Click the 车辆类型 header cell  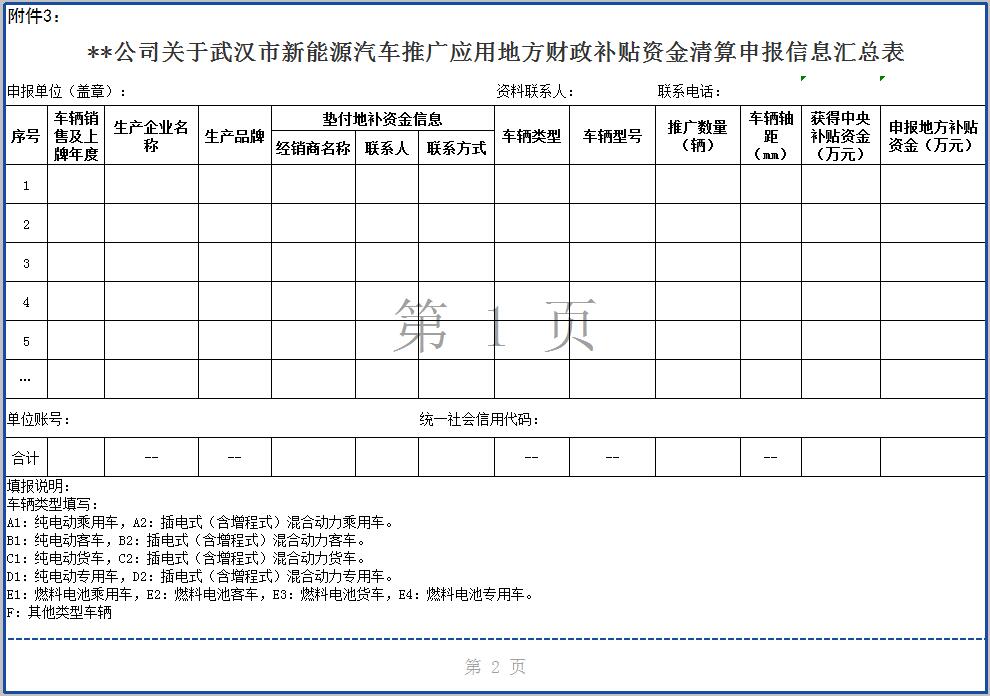[x=531, y=136]
